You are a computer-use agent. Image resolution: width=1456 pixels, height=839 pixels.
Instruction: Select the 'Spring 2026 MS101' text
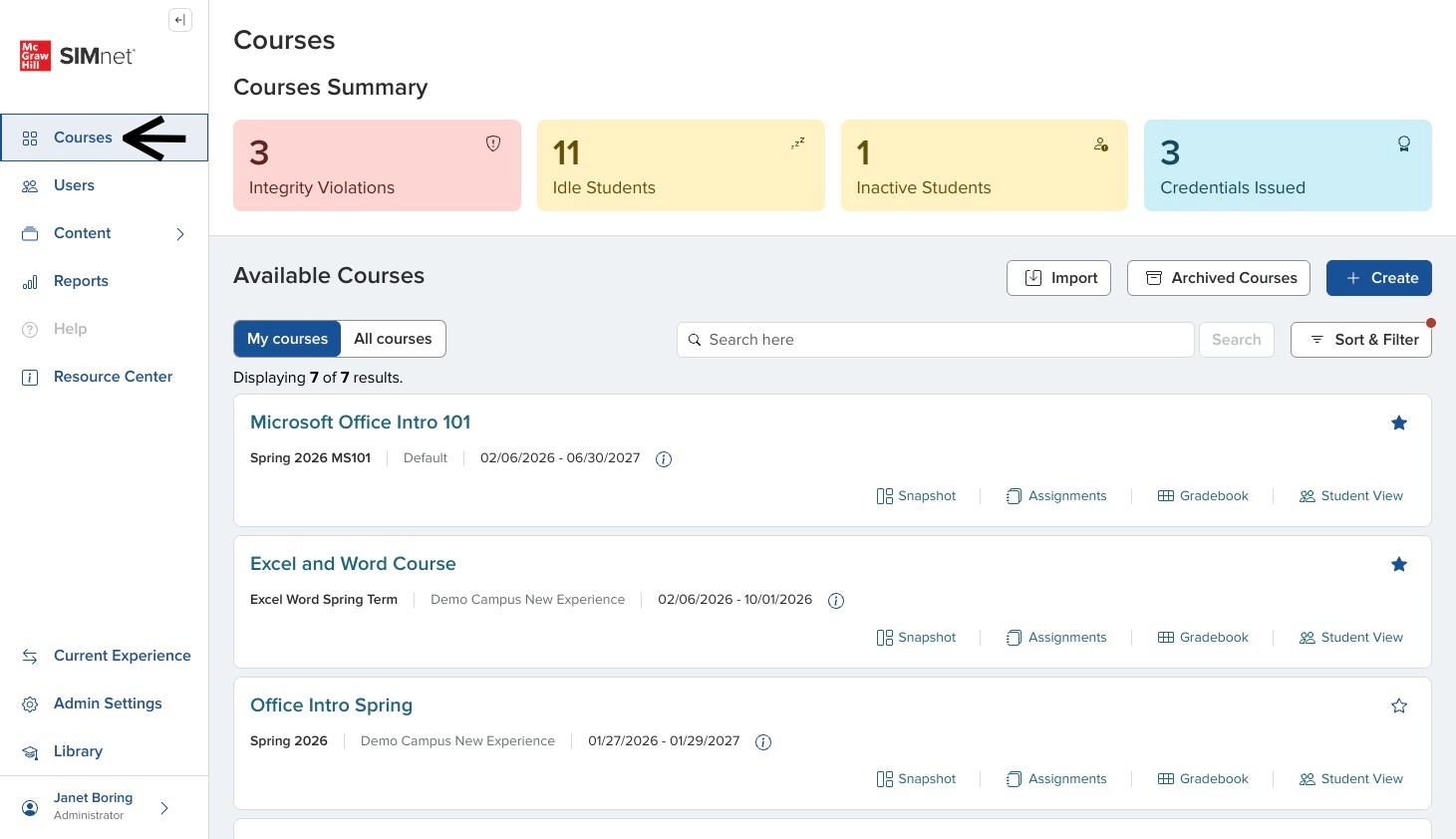310,458
